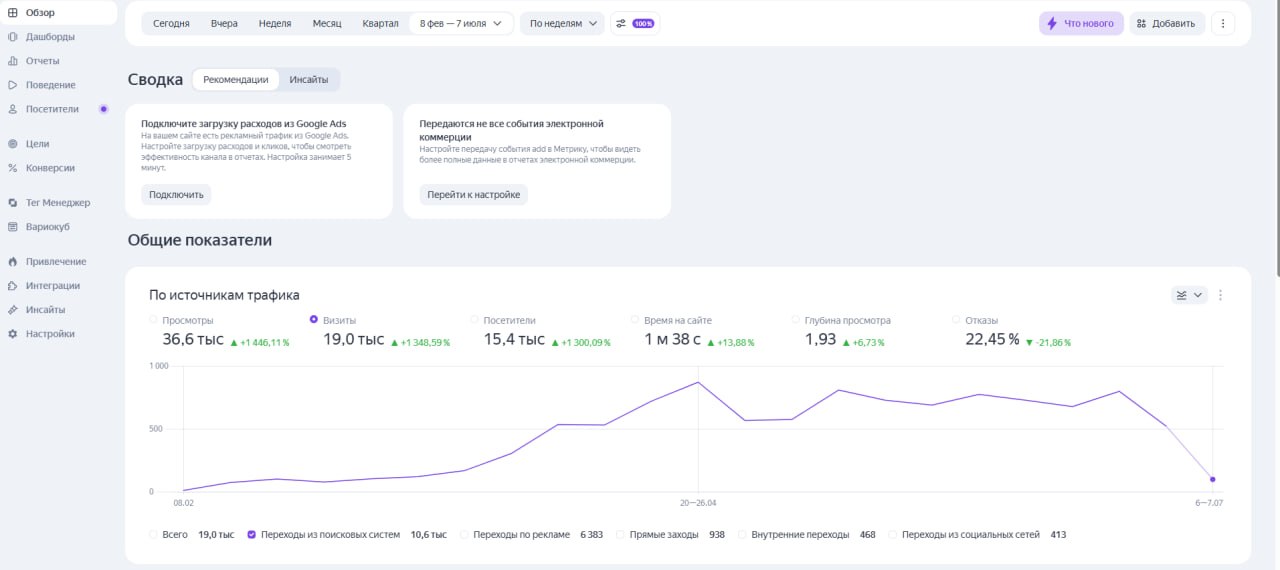Expand the chart type selector dropdown
This screenshot has height=570, width=1280.
click(1190, 295)
